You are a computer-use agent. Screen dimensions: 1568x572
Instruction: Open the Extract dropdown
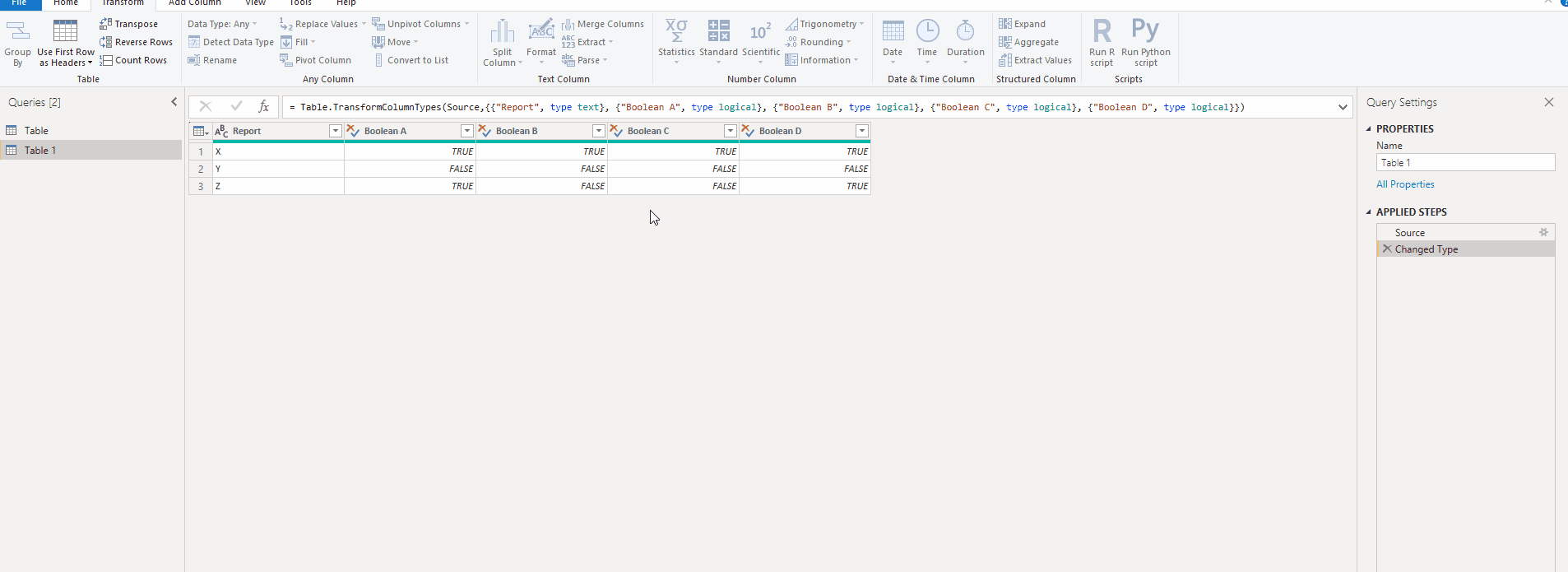[588, 42]
